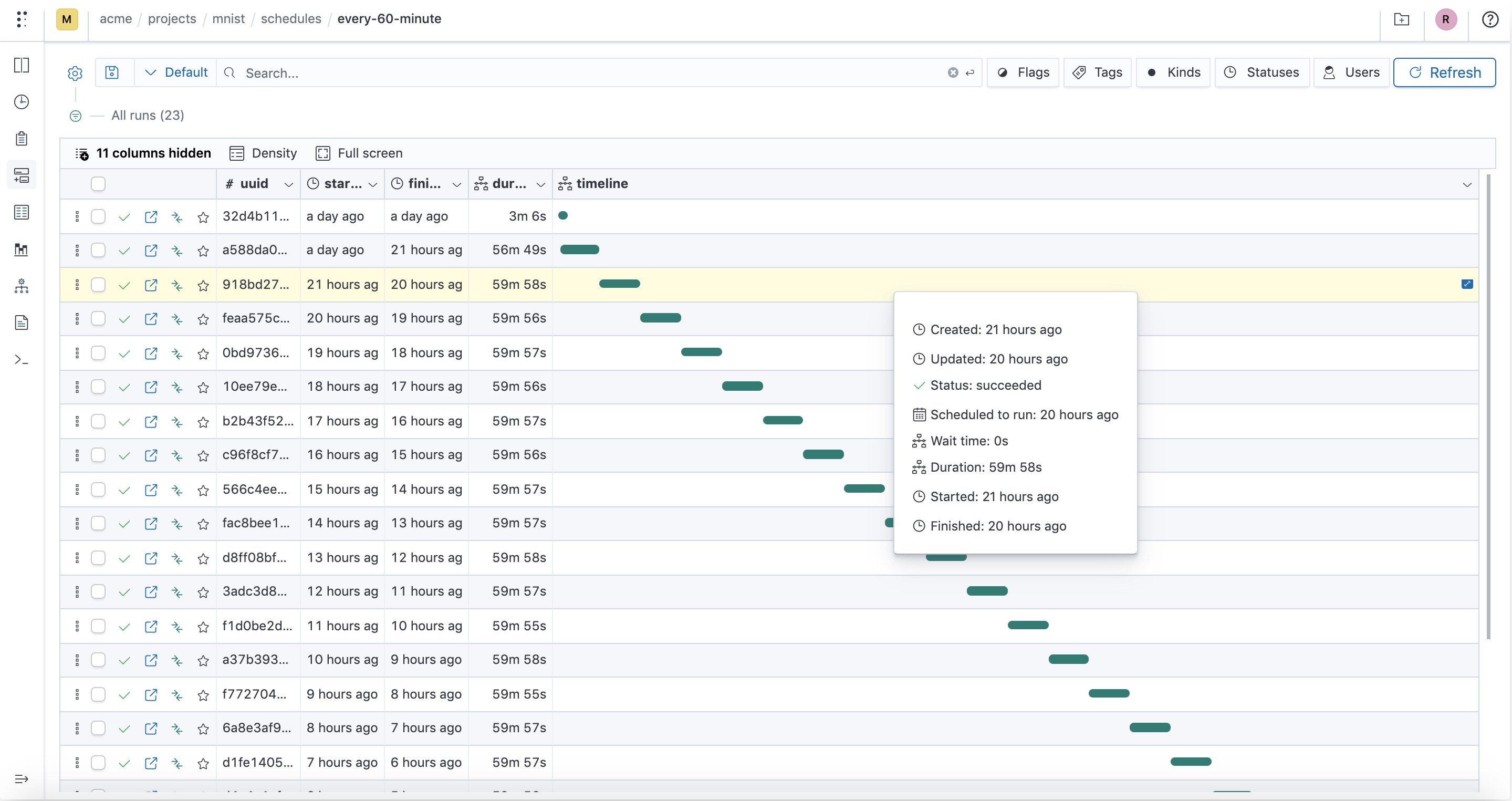Click timeline bar for run a588da0

[579, 250]
